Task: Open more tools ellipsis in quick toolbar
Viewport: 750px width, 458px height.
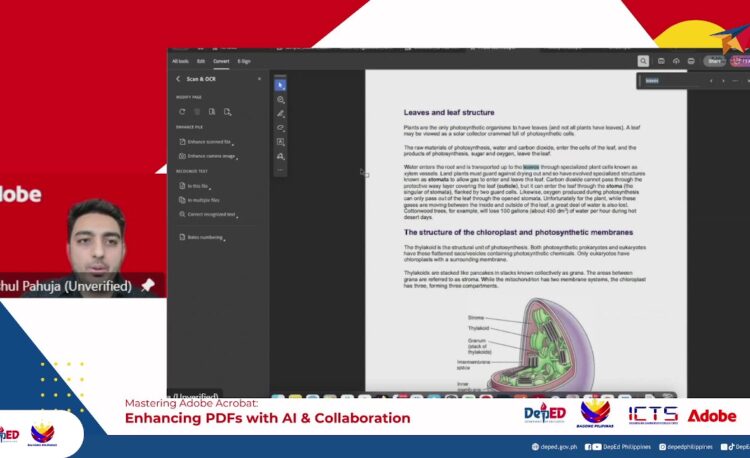Action: click(281, 170)
